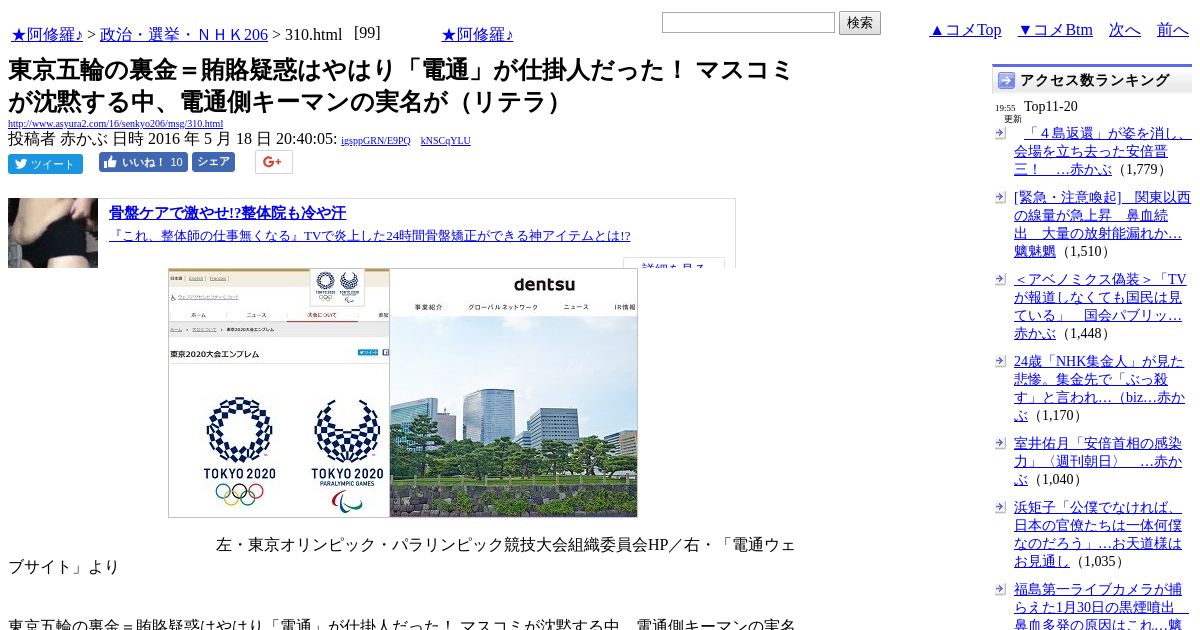1200x630 pixels.
Task: Focus the search text field
Action: 748,22
